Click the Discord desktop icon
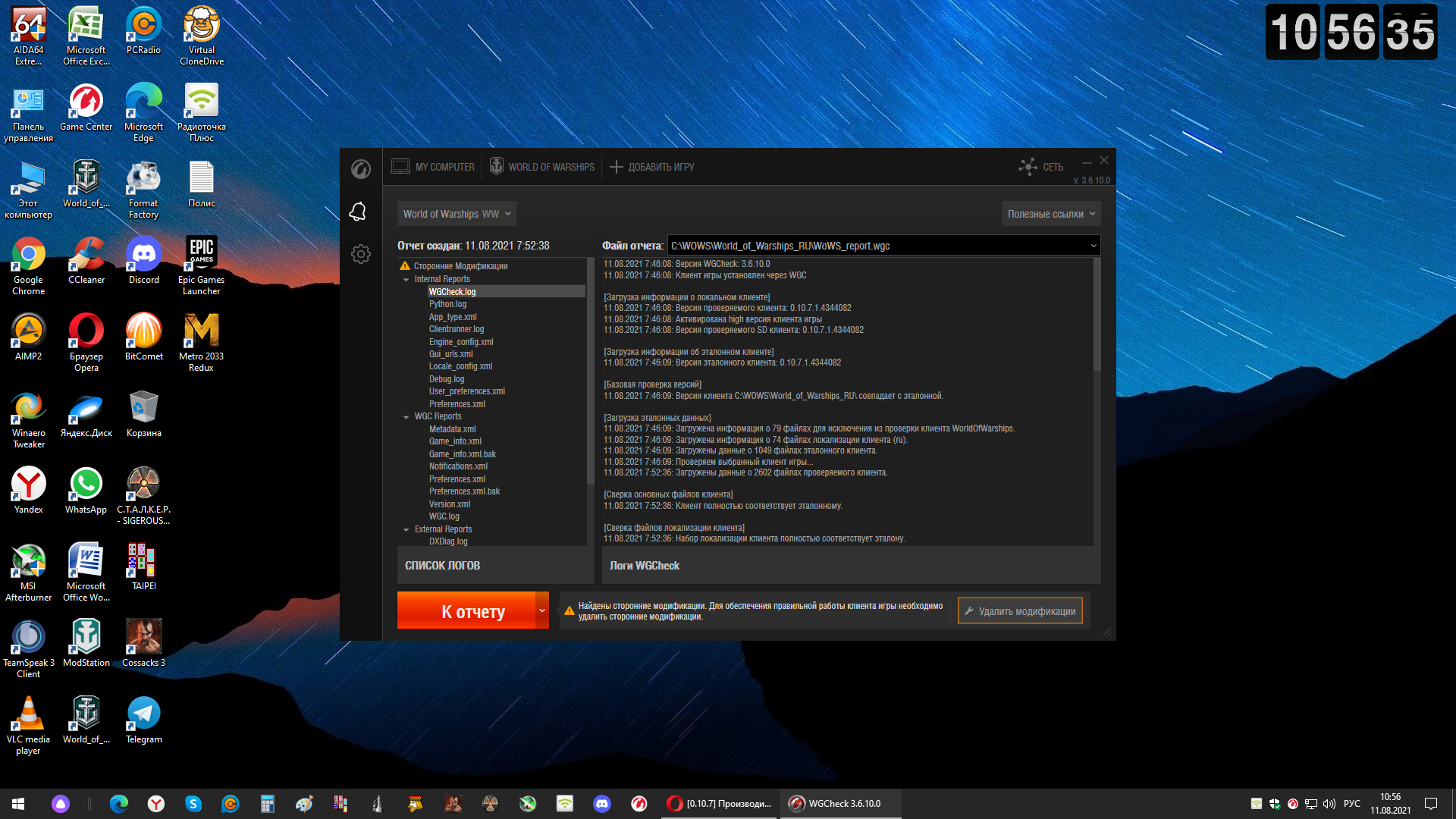Viewport: 1456px width, 819px height. pos(143,261)
